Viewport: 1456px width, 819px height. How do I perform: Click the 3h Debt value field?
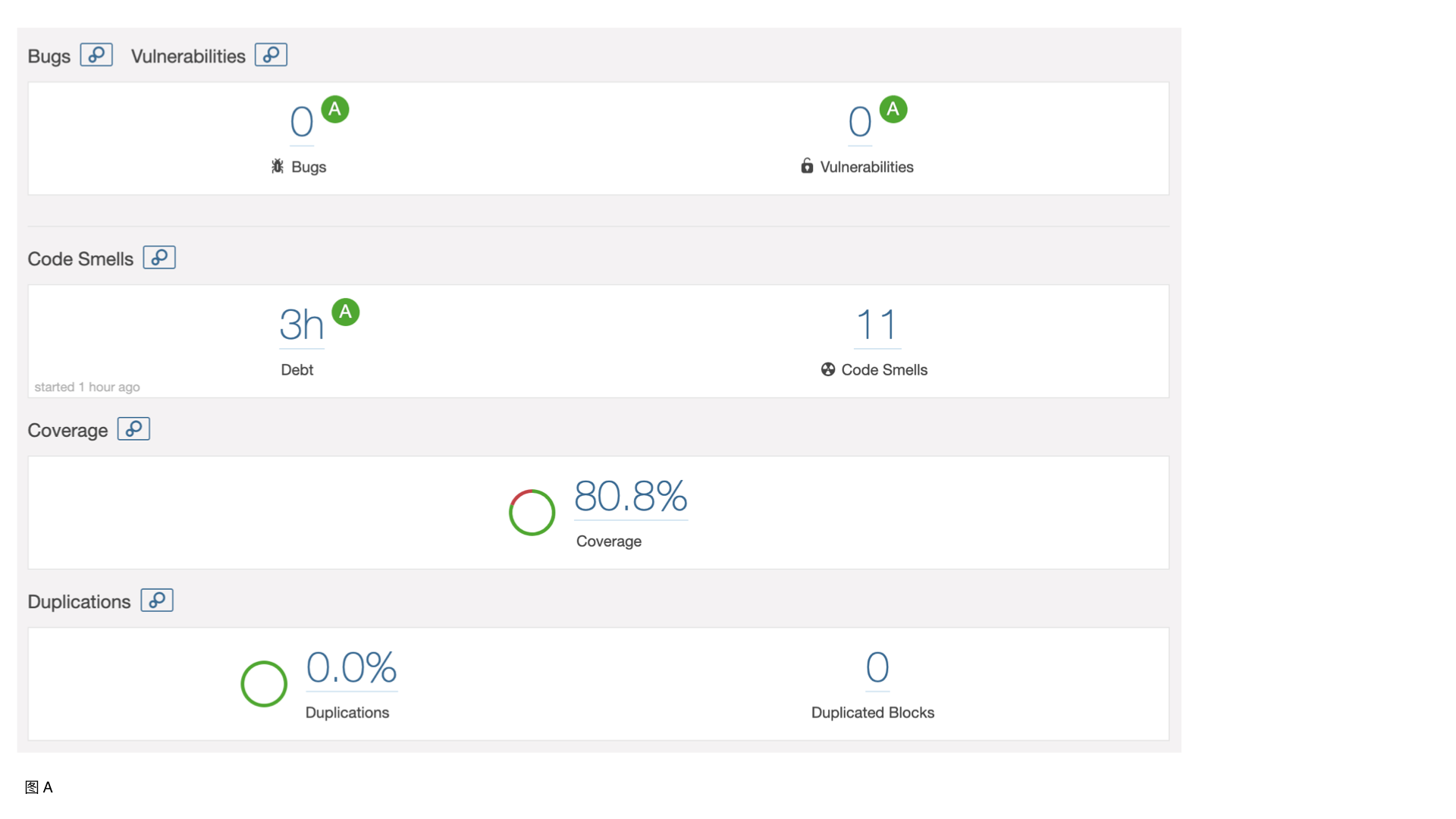click(x=299, y=325)
